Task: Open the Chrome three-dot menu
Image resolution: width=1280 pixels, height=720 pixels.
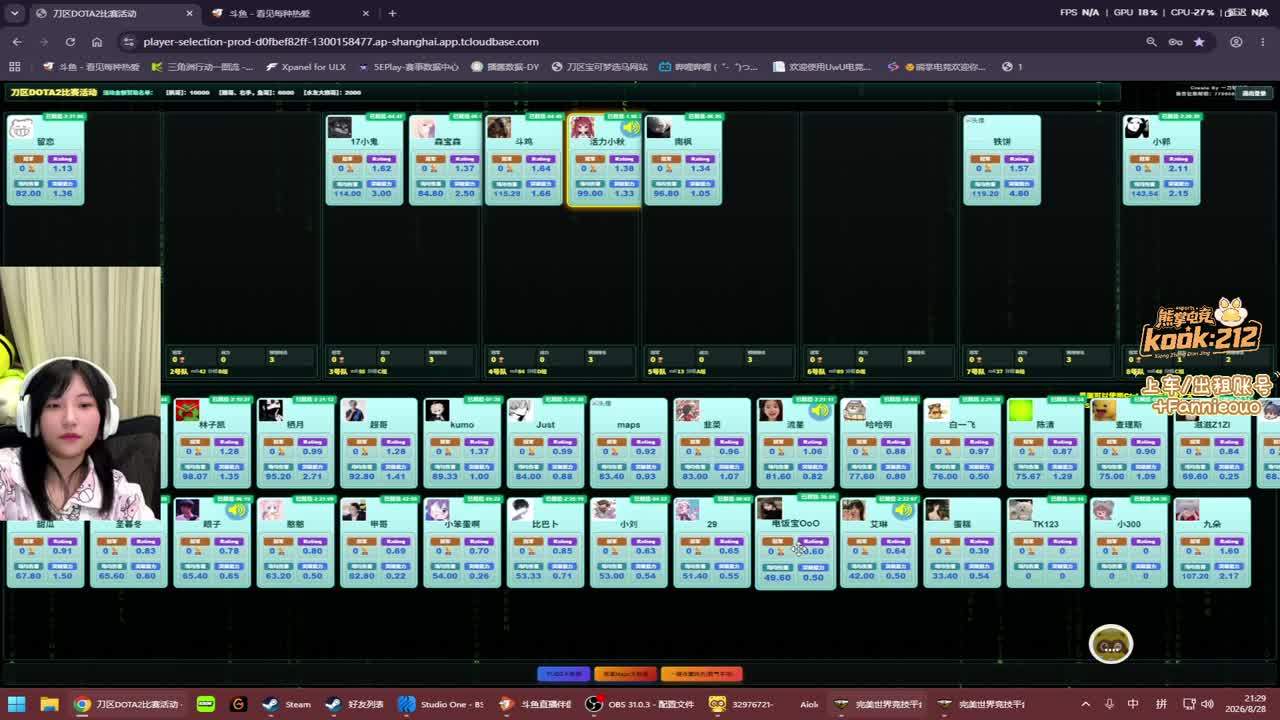Action: pos(1262,42)
